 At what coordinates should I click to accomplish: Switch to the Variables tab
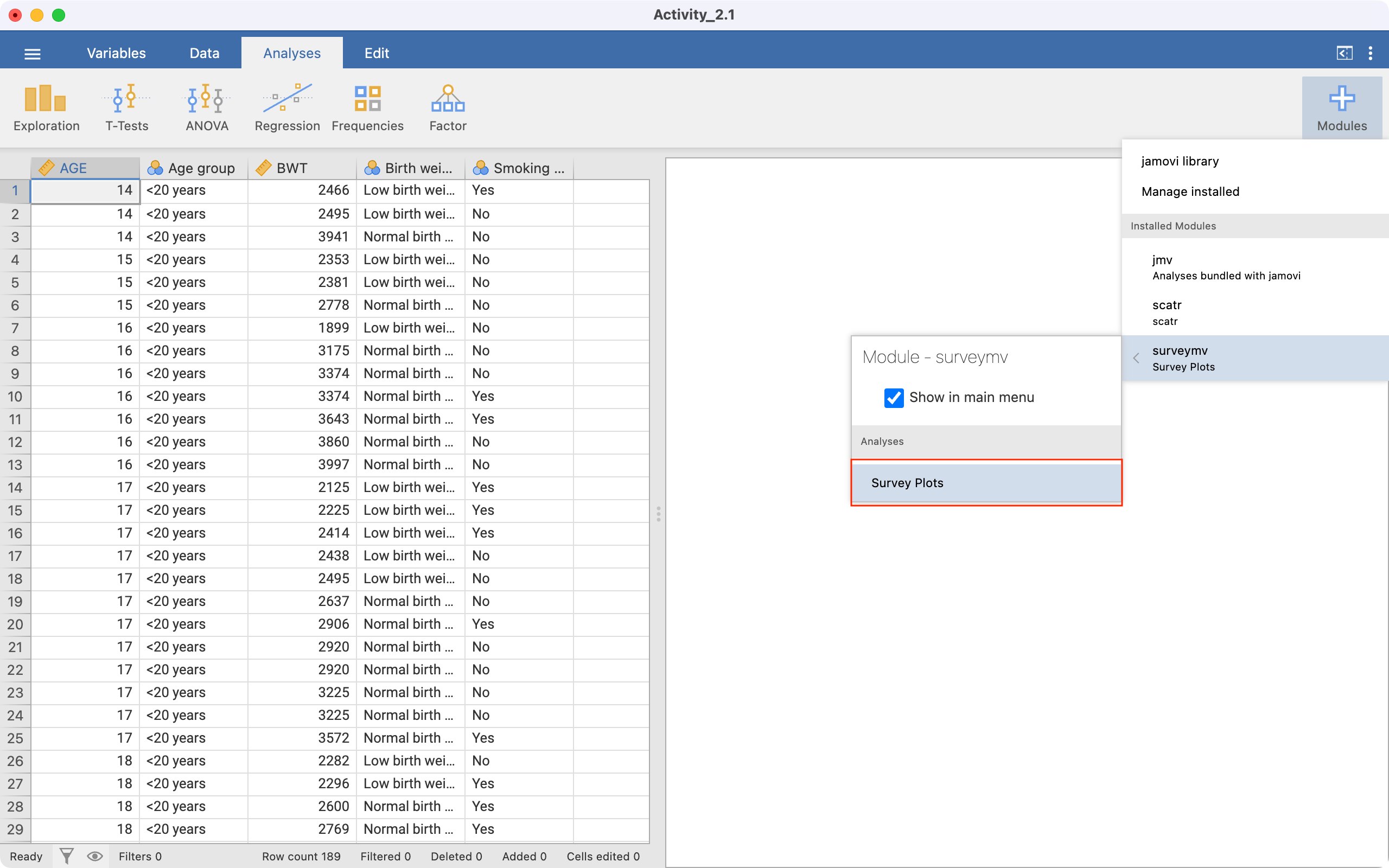click(x=116, y=53)
